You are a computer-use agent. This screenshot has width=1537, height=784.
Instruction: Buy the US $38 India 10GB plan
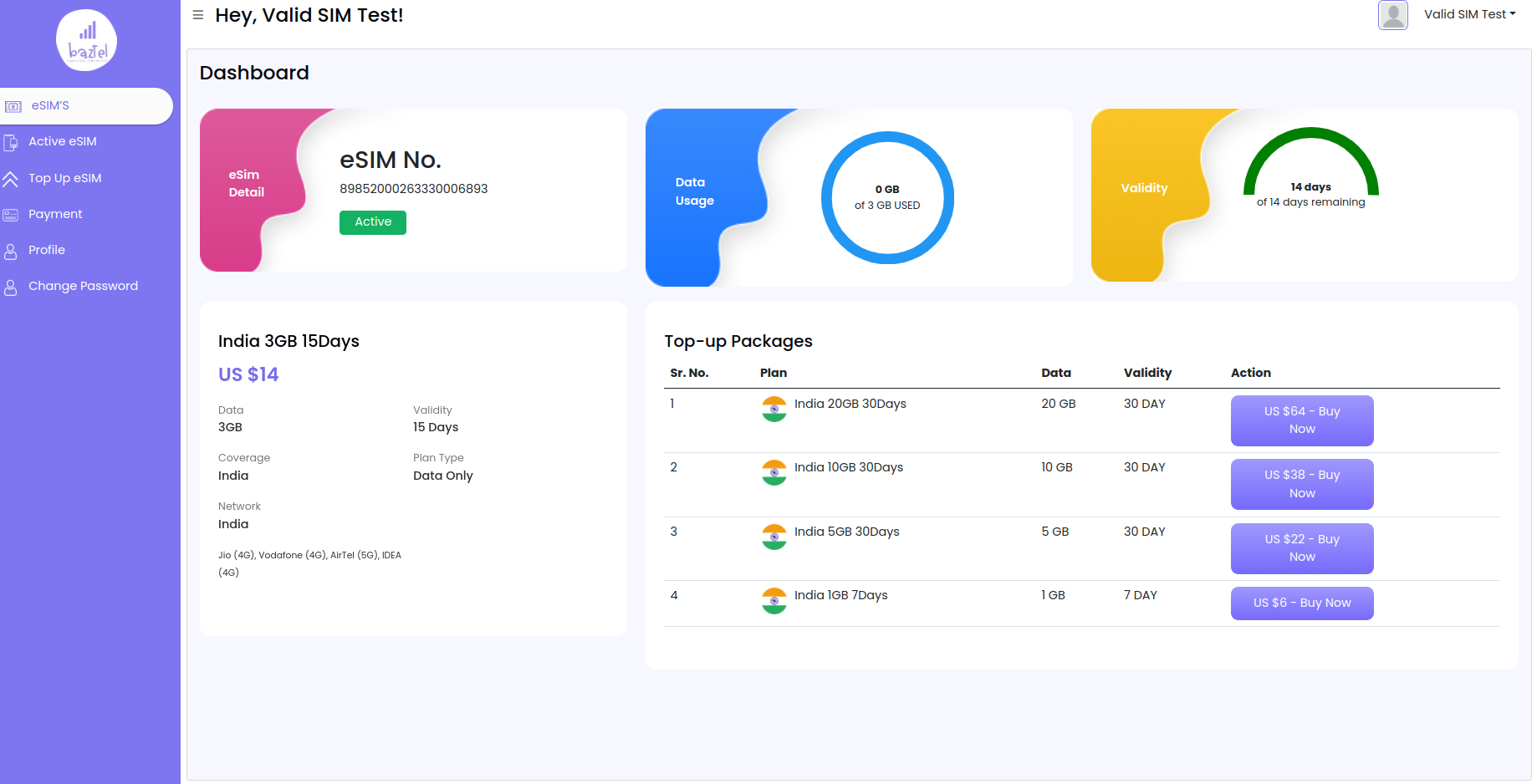pos(1302,484)
